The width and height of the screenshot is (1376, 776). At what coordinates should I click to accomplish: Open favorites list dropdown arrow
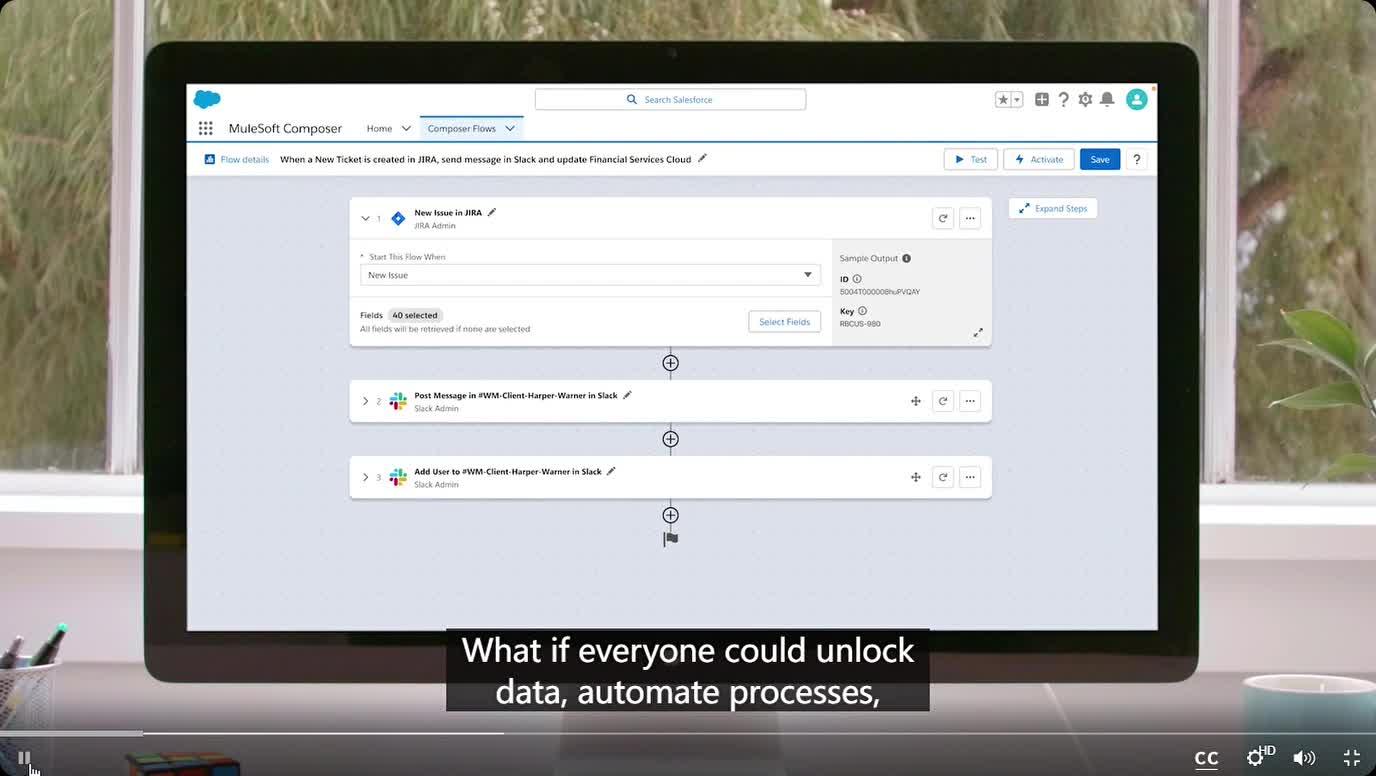pos(1017,100)
